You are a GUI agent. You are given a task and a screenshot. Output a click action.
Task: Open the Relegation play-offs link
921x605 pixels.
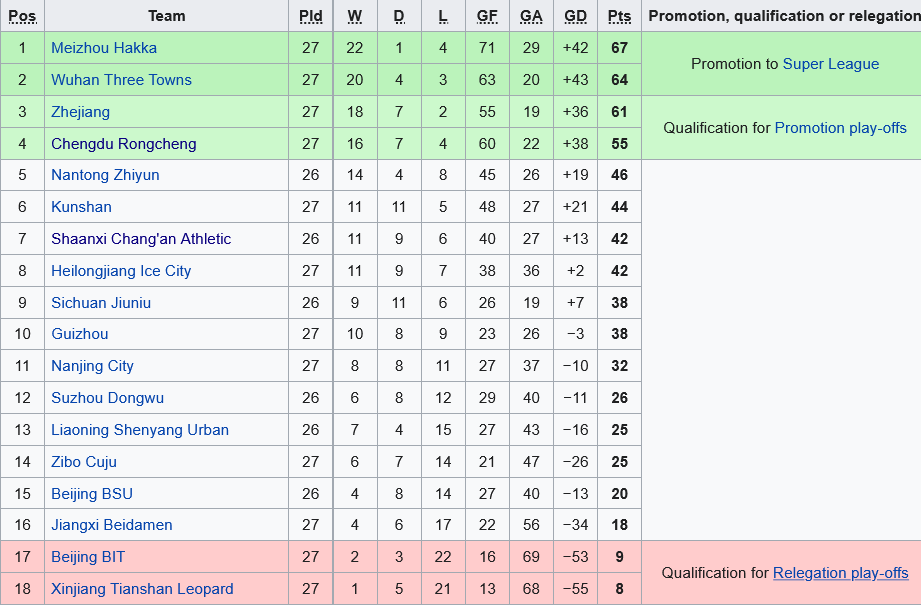click(x=840, y=573)
